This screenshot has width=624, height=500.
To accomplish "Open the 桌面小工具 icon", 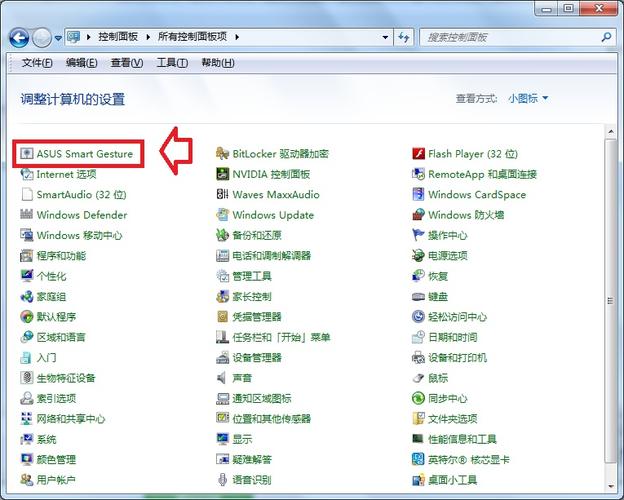I will coord(418,479).
